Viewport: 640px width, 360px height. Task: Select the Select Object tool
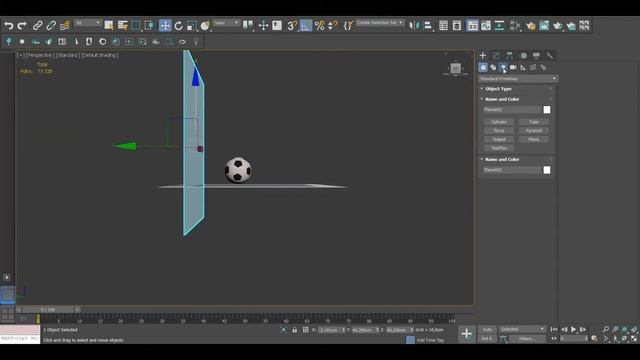(109, 26)
